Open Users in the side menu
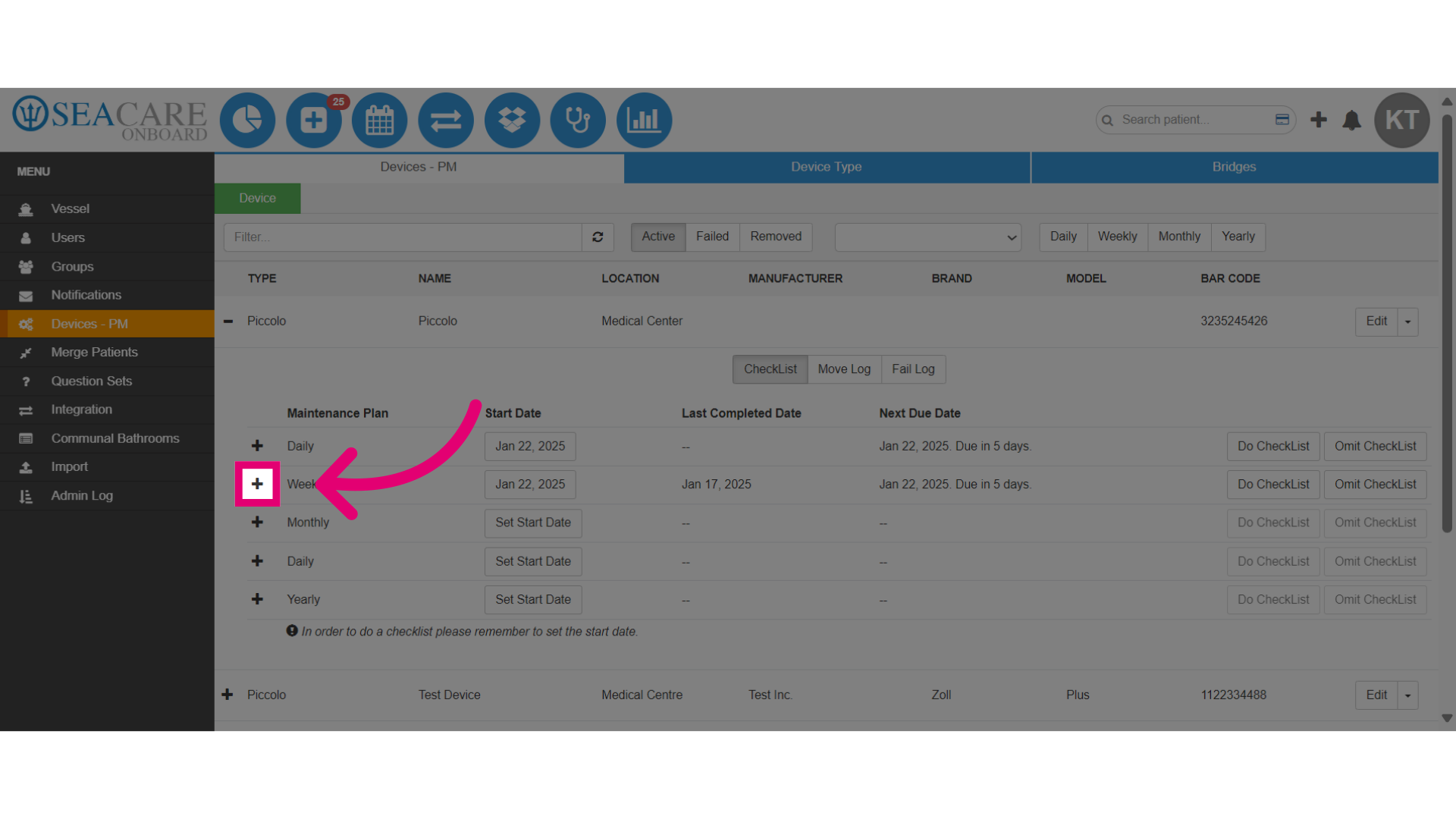The image size is (1456, 819). tap(107, 237)
